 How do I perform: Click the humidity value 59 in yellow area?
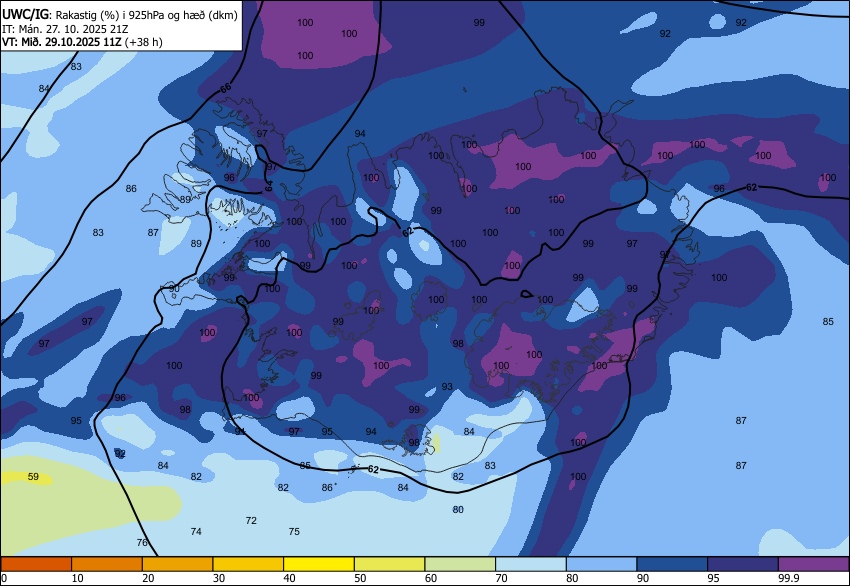(33, 476)
